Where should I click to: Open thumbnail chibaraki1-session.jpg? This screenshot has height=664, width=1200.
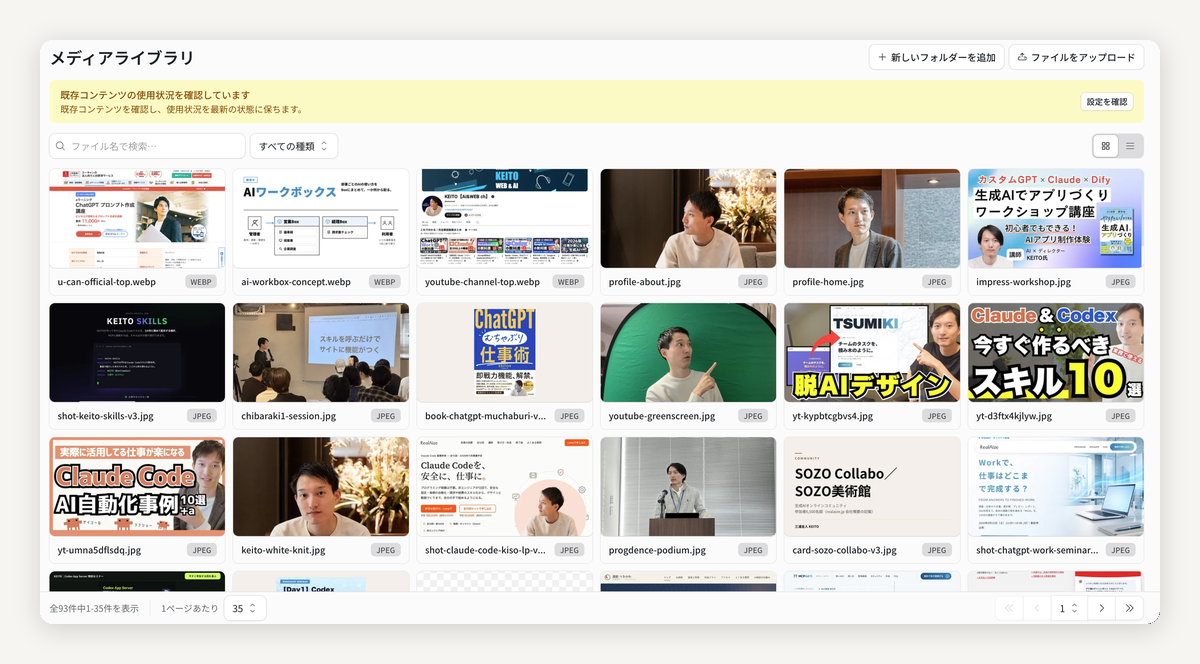(x=321, y=352)
